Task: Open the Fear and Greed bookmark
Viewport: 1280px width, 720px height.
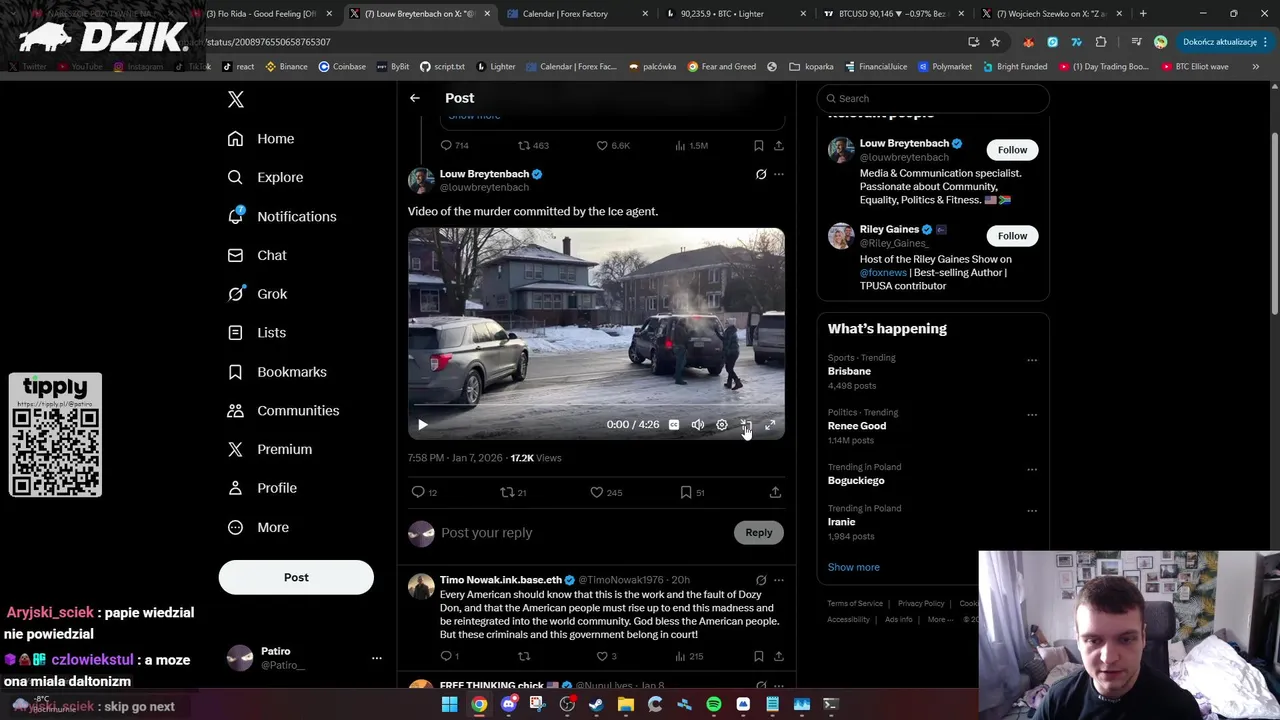Action: pos(720,67)
